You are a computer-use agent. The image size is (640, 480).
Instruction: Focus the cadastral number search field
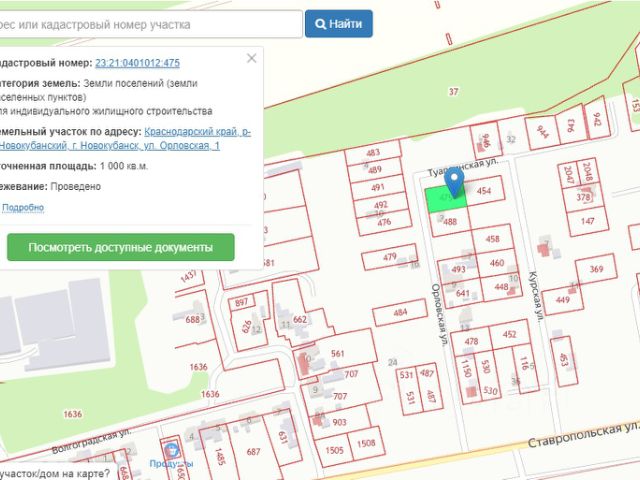(150, 23)
